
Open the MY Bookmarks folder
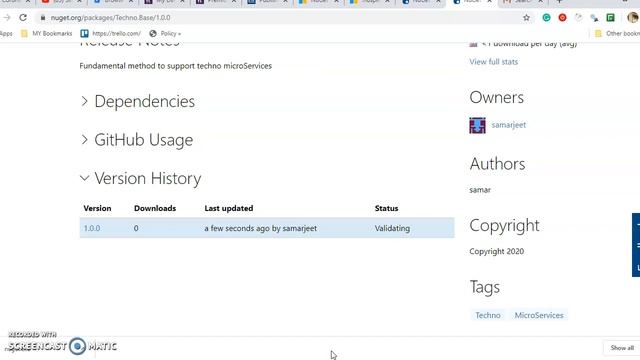click(47, 33)
